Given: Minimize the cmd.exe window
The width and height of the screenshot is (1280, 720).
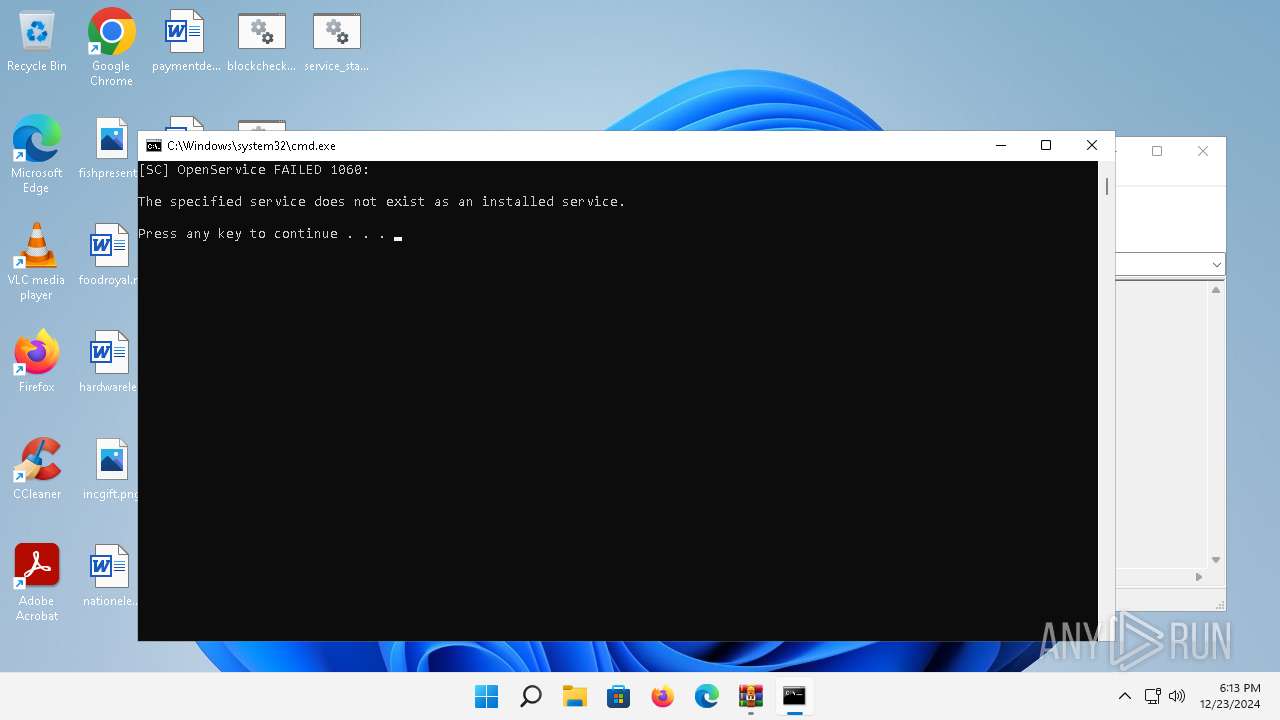Looking at the screenshot, I should click(x=1000, y=146).
